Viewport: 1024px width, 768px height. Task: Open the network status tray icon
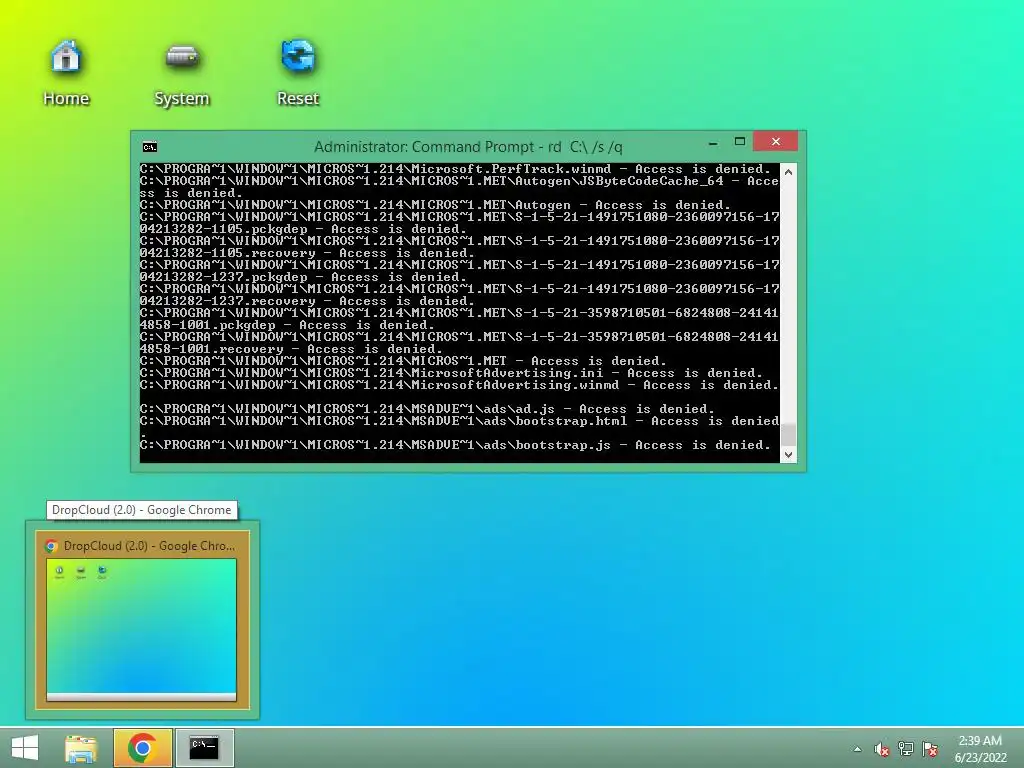pyautogui.click(x=905, y=749)
